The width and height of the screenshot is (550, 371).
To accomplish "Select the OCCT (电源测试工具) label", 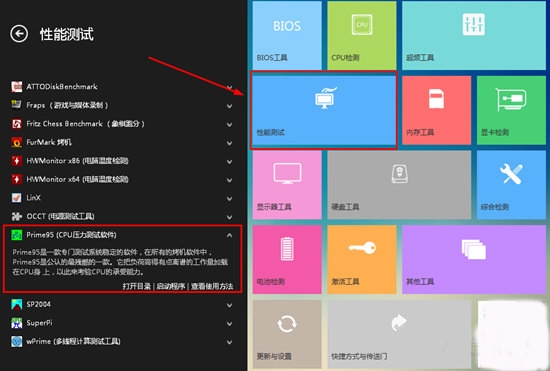I will (x=60, y=216).
